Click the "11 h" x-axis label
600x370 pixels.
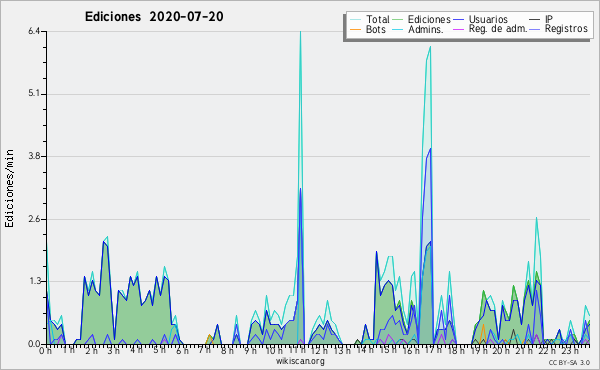pos(296,350)
